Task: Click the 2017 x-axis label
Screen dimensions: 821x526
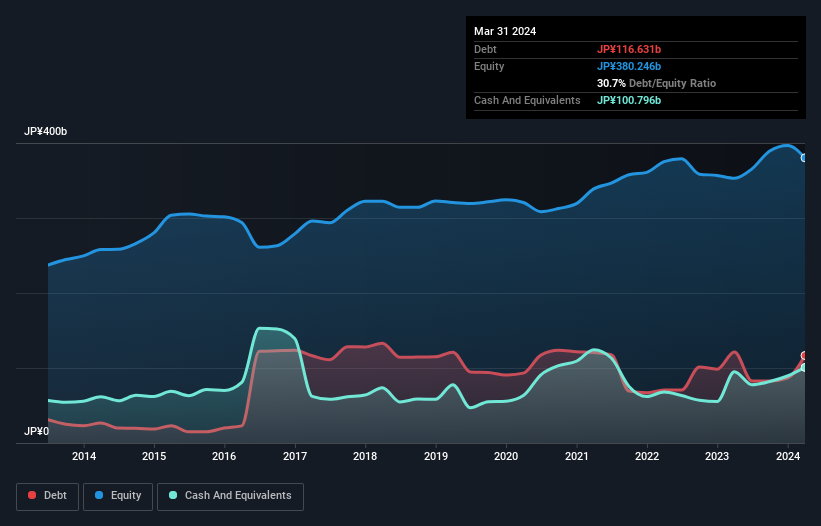Action: coord(295,456)
